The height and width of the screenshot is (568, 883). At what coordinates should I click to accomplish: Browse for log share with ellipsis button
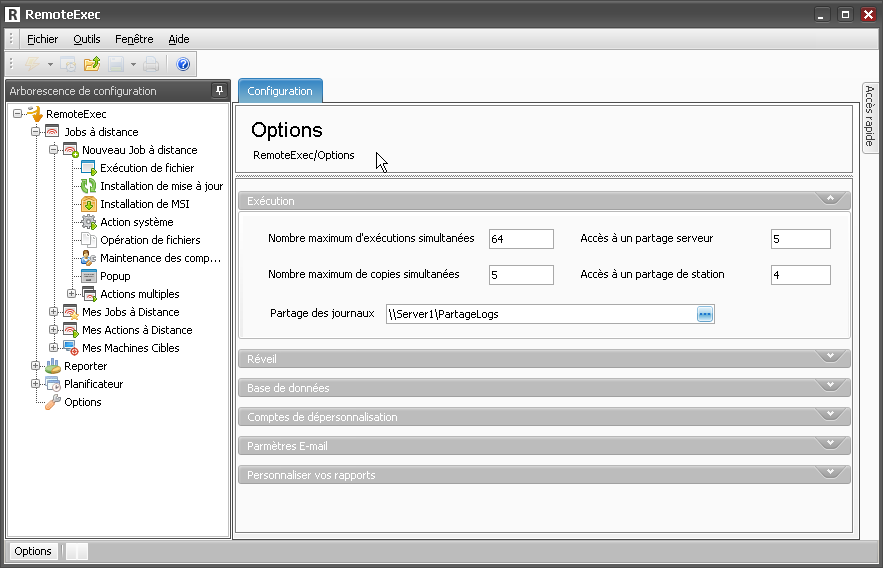tap(705, 314)
